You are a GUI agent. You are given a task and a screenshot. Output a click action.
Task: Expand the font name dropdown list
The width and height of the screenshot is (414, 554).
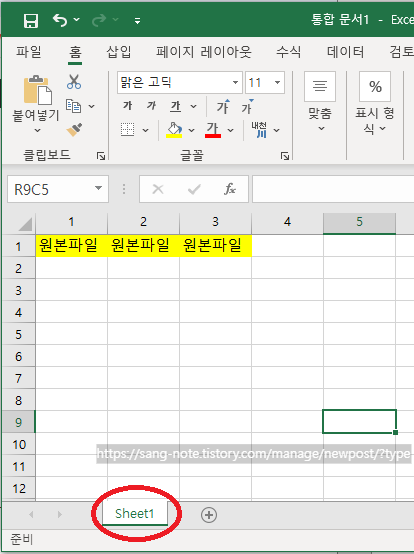(235, 82)
